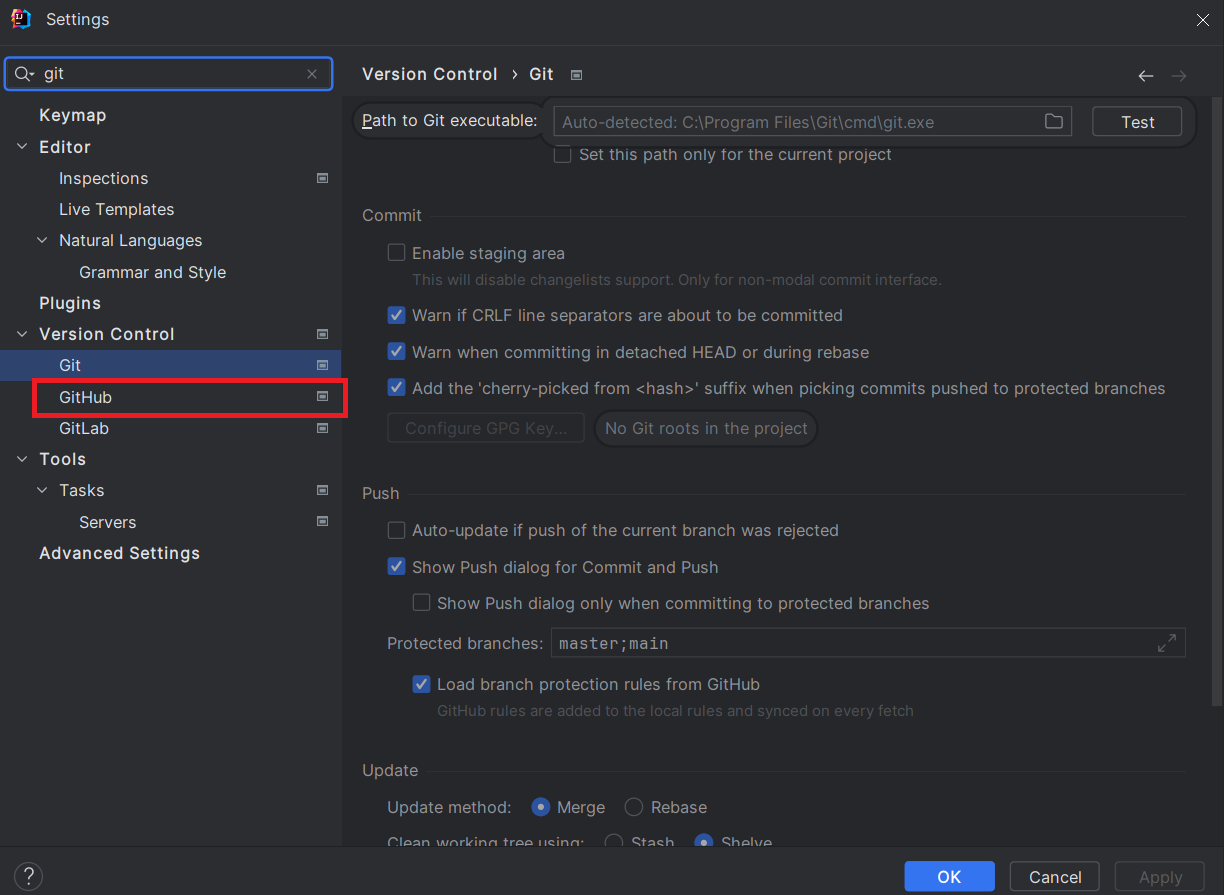Close the Settings dialog window

[1203, 20]
